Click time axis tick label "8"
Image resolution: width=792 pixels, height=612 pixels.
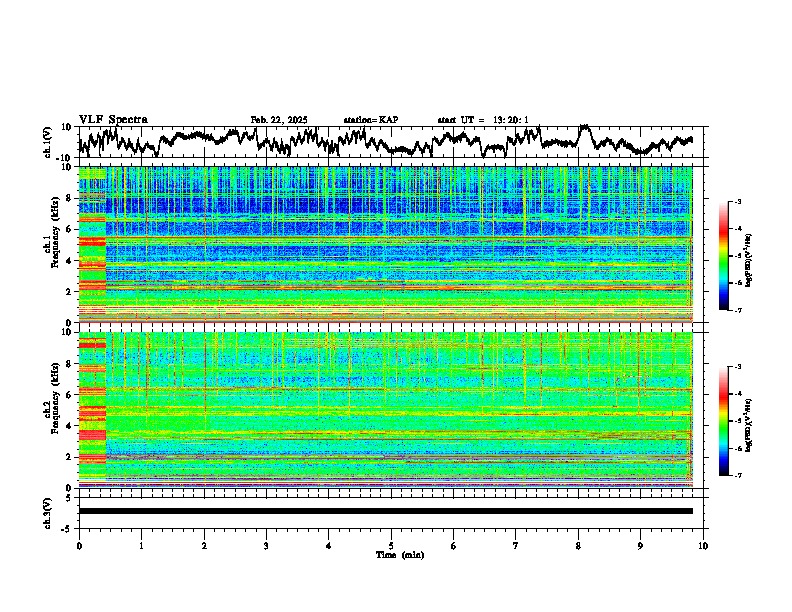pyautogui.click(x=578, y=546)
